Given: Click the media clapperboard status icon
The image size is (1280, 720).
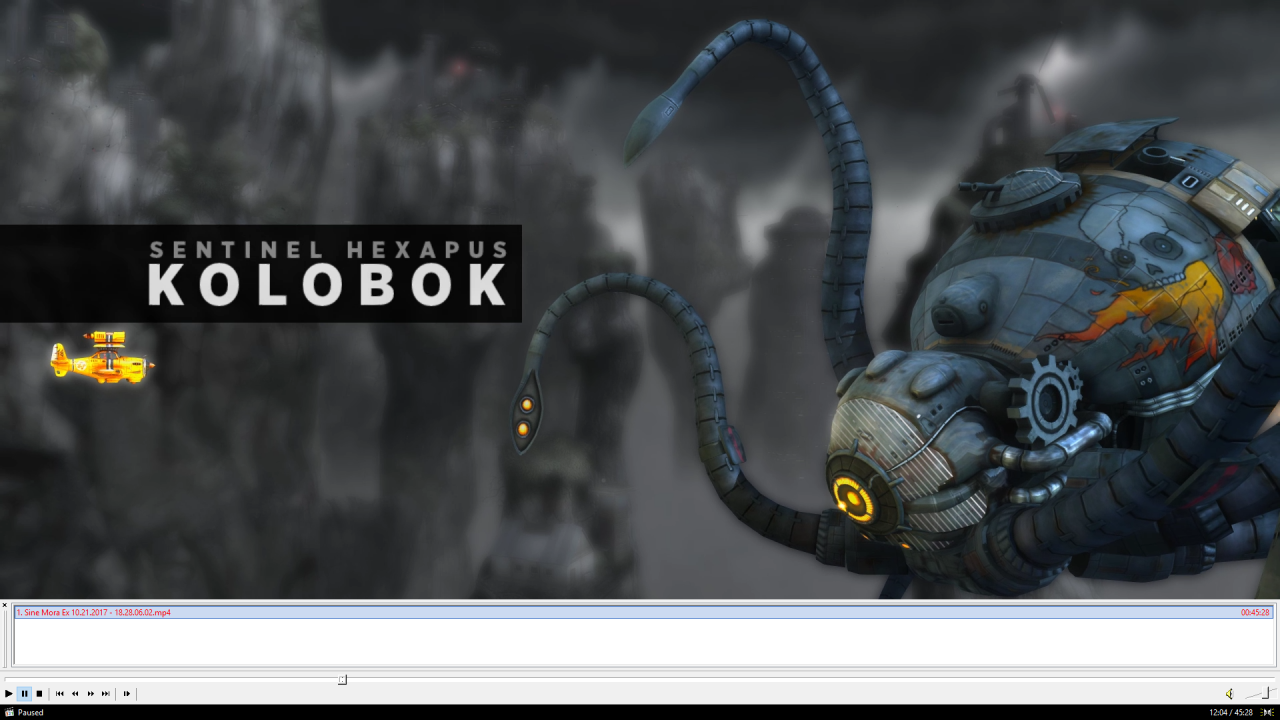Looking at the screenshot, I should click(9, 713).
